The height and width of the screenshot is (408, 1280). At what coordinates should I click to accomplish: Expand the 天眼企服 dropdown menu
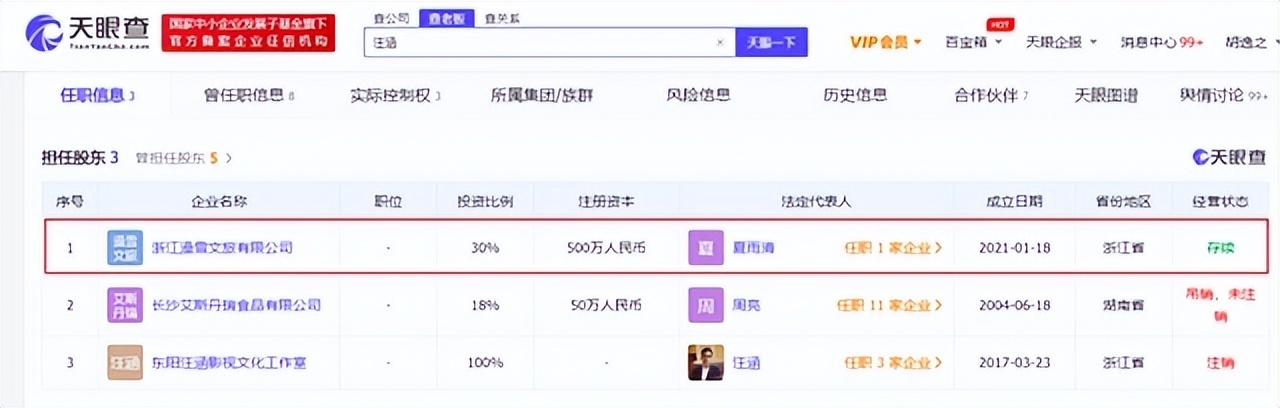pos(1061,42)
